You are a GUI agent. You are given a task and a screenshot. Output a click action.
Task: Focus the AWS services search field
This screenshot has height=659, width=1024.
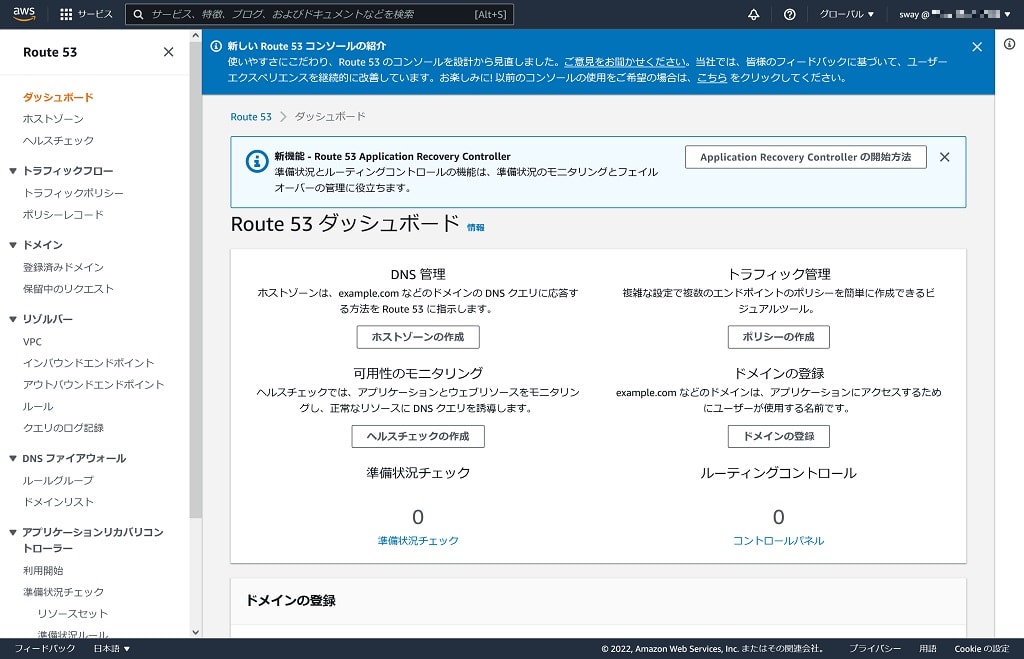[x=319, y=14]
